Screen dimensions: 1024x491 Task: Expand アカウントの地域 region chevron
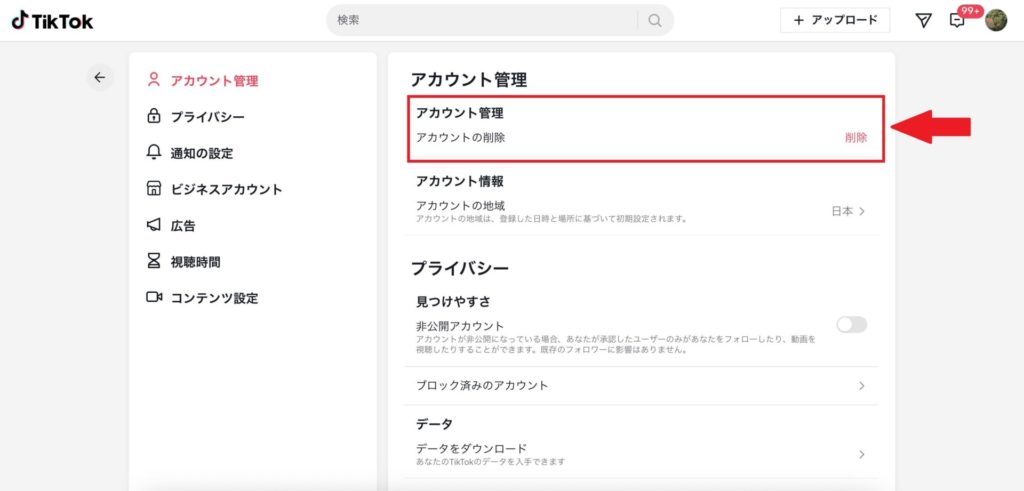pos(861,211)
